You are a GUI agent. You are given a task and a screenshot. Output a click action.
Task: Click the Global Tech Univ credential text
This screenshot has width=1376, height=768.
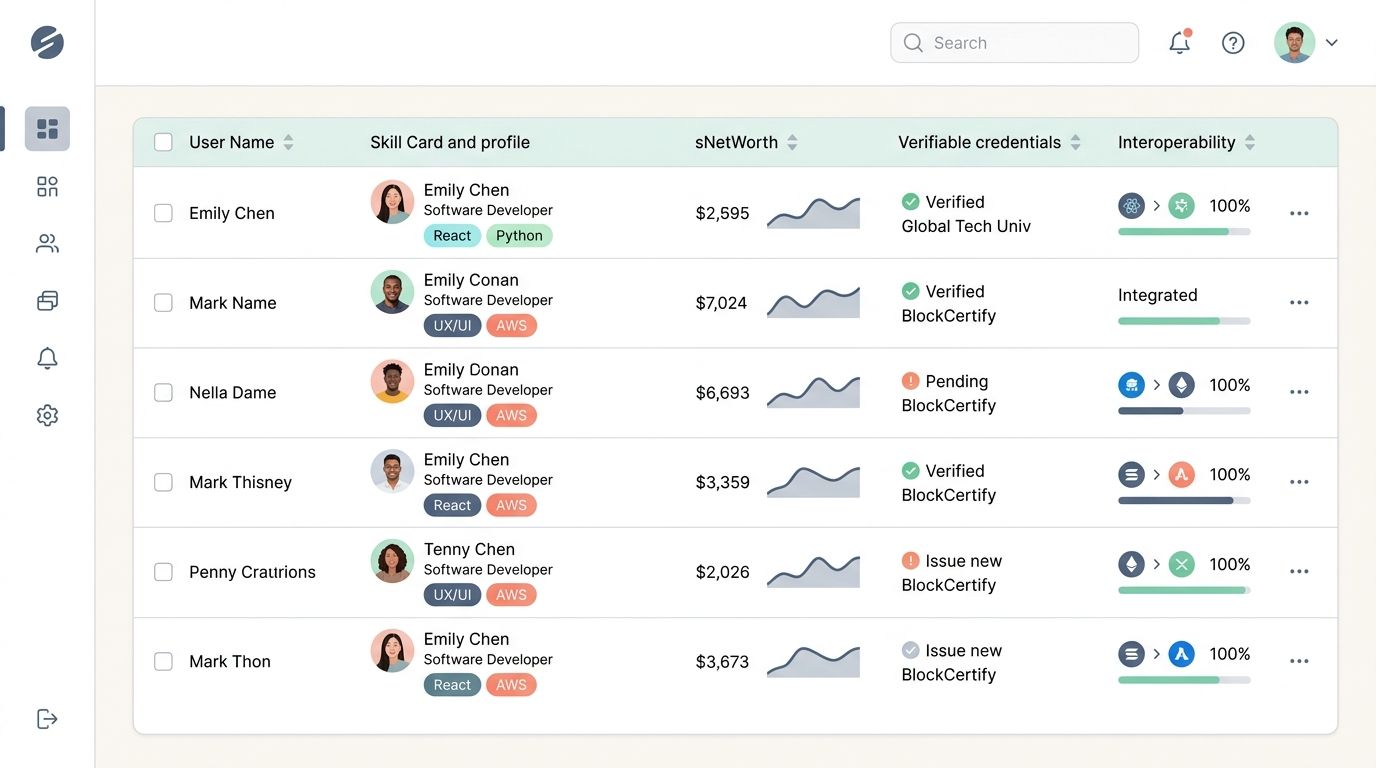pos(966,226)
